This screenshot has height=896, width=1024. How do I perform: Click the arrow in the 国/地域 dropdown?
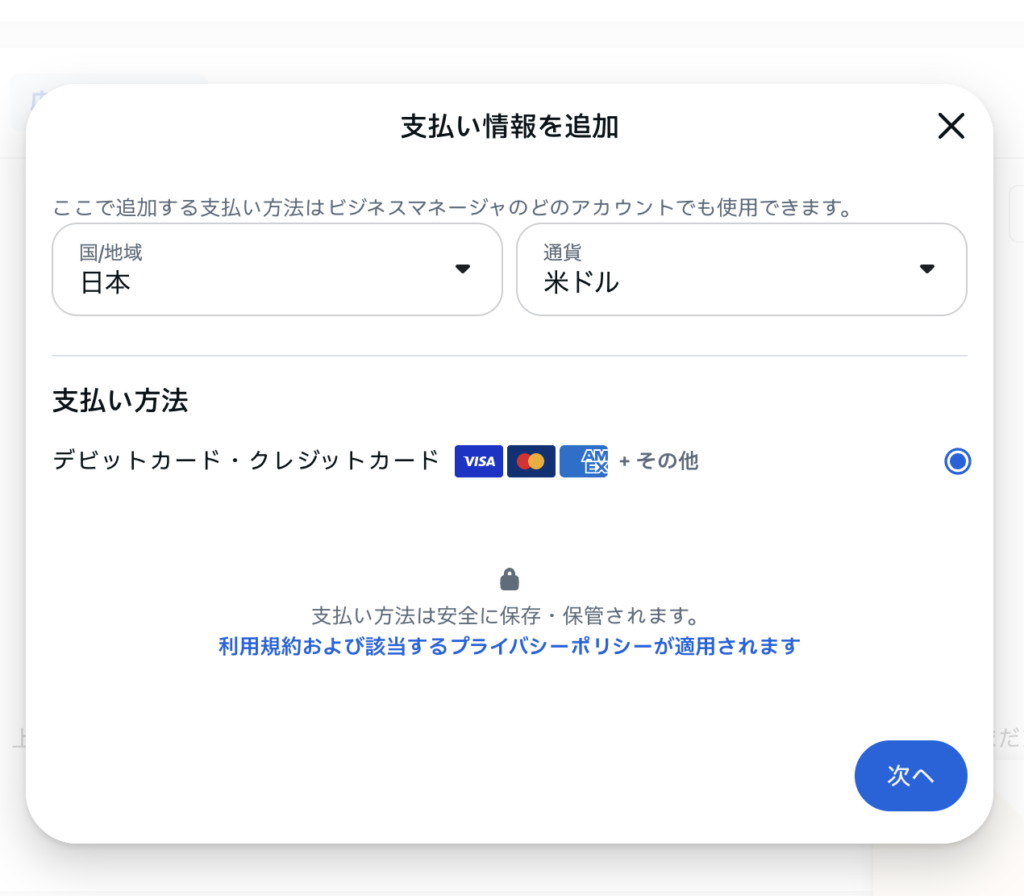462,269
